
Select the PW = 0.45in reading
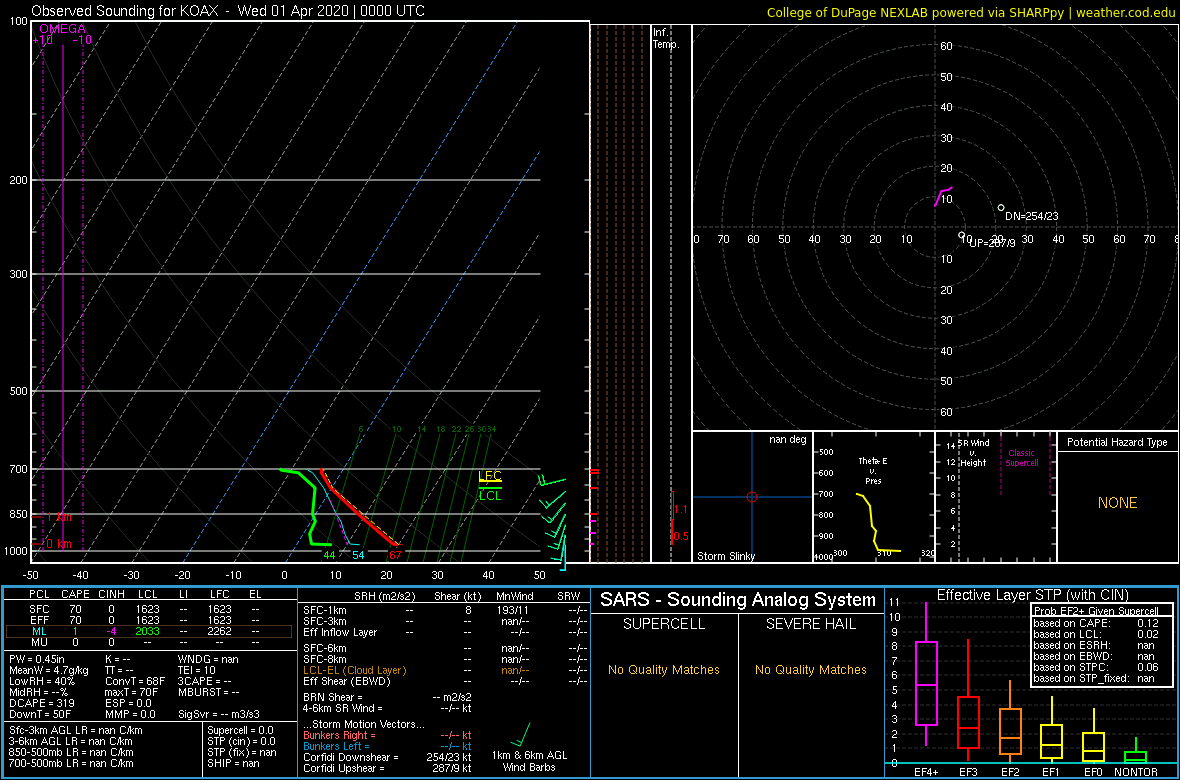point(38,660)
